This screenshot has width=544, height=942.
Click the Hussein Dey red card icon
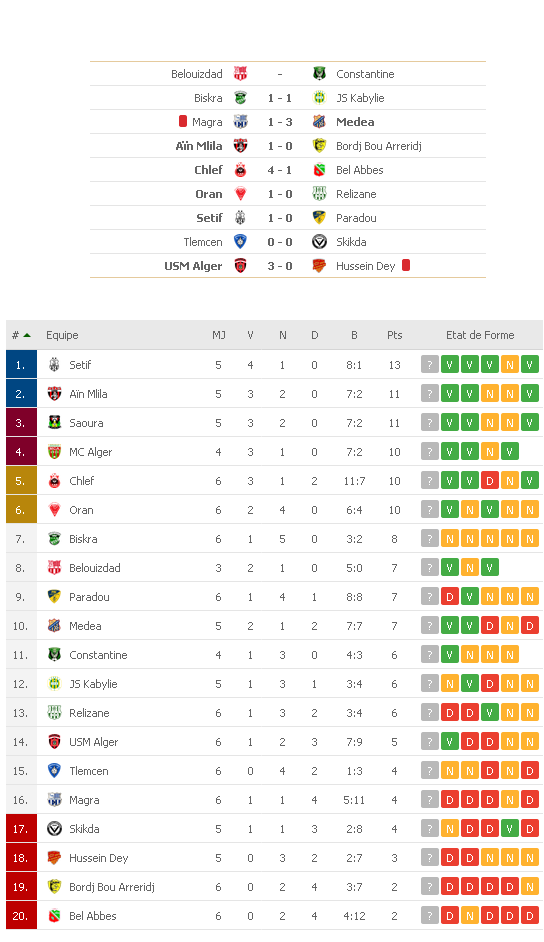(406, 265)
